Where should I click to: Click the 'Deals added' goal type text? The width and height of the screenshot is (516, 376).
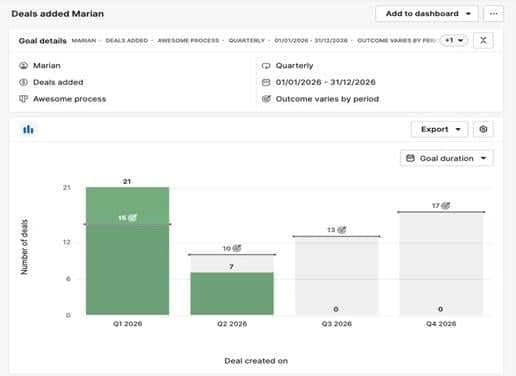[x=58, y=82]
